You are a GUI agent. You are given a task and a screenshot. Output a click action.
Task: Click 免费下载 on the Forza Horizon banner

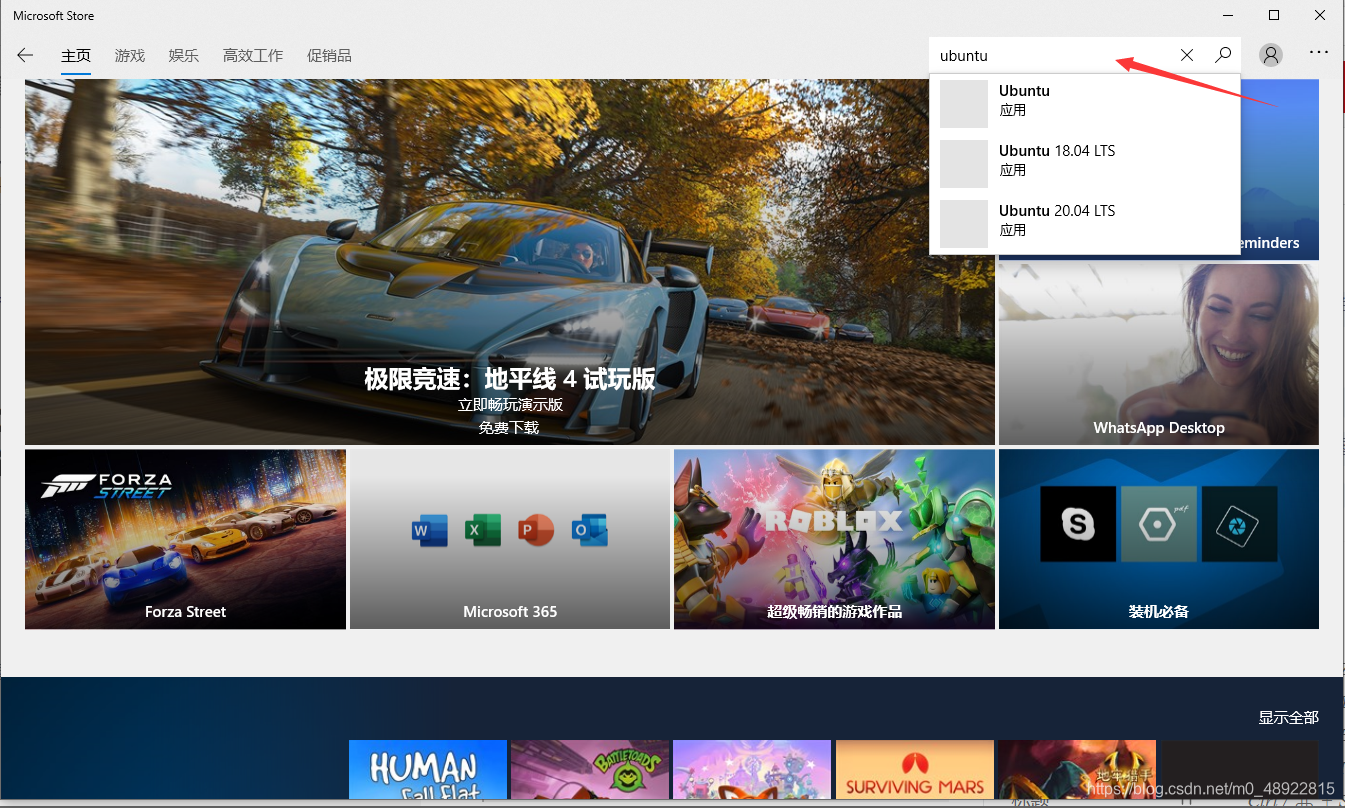(509, 427)
